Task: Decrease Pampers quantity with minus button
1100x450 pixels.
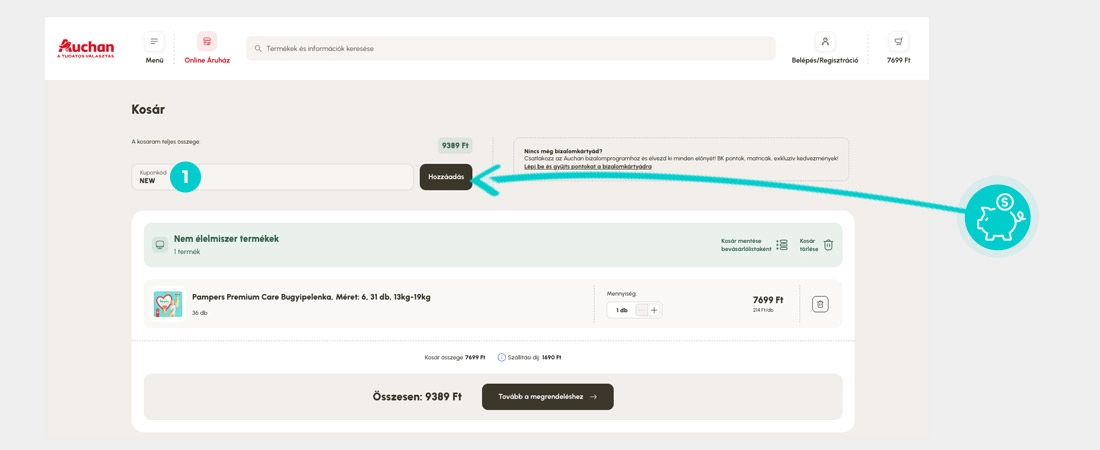Action: [x=641, y=310]
